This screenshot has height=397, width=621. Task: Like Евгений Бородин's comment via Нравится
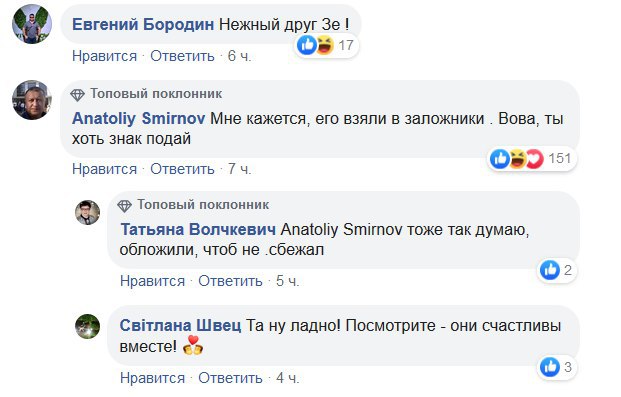pyautogui.click(x=104, y=56)
